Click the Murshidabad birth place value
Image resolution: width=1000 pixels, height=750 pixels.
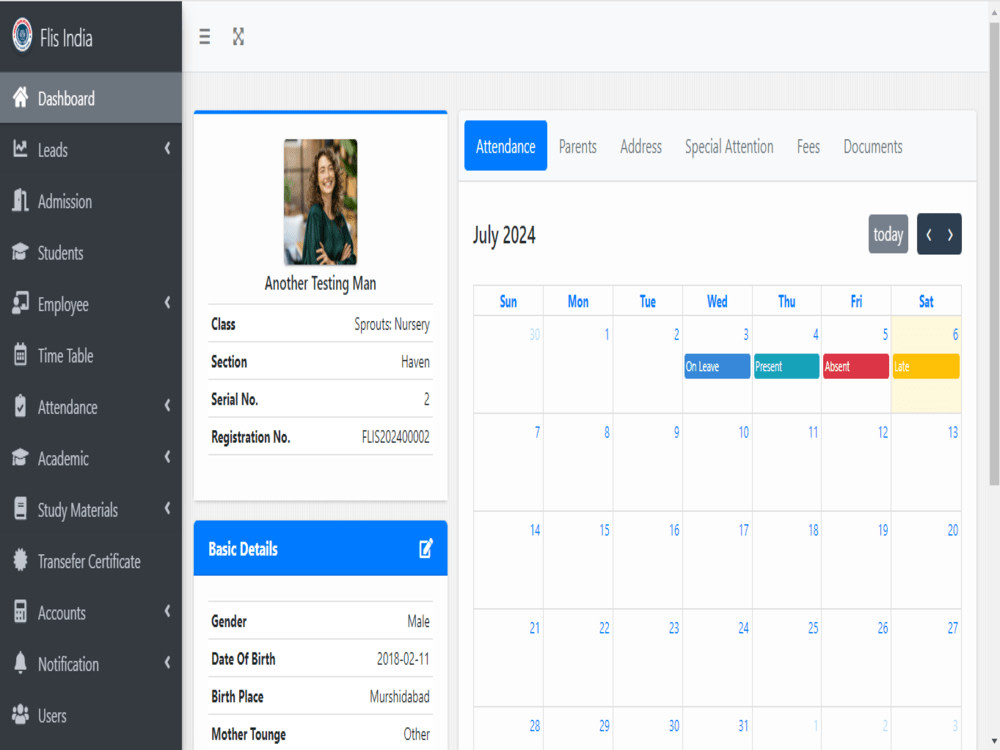pyautogui.click(x=399, y=696)
